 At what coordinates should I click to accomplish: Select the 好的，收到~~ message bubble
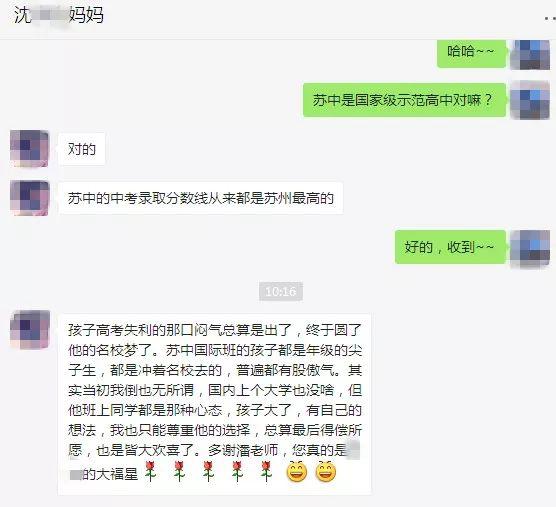(x=450, y=247)
